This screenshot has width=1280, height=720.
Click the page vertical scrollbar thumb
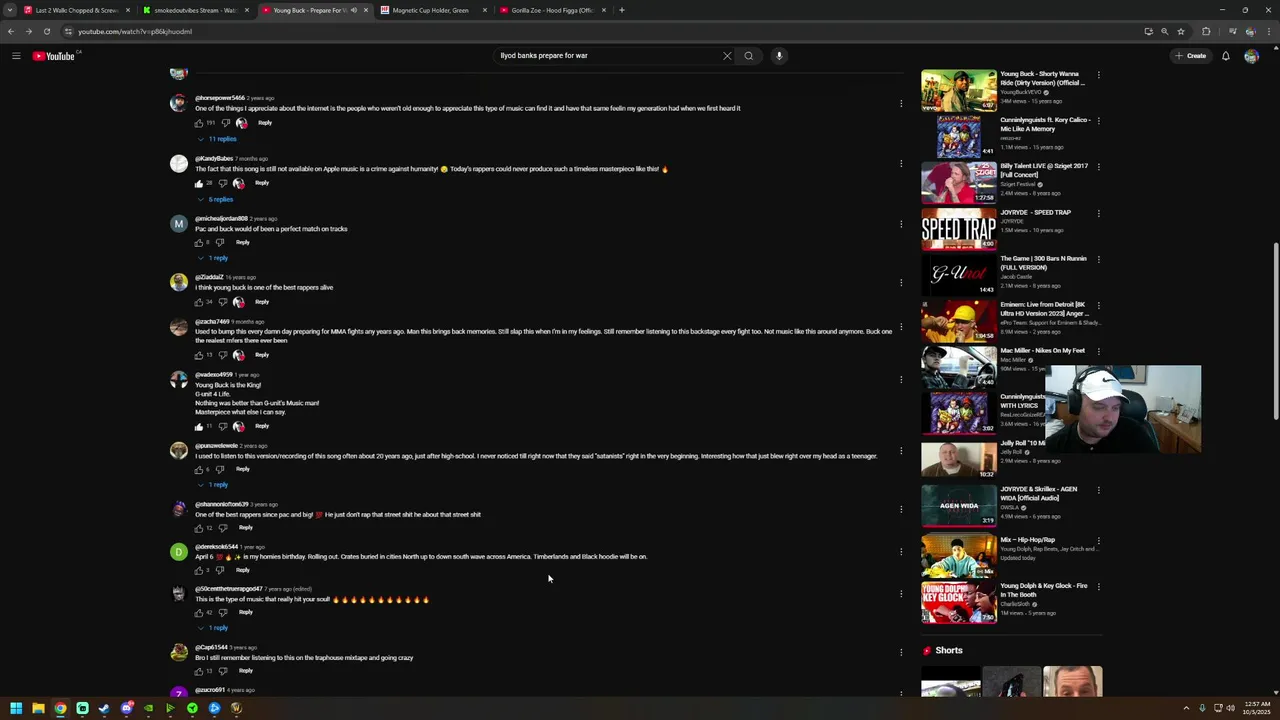click(x=1275, y=332)
